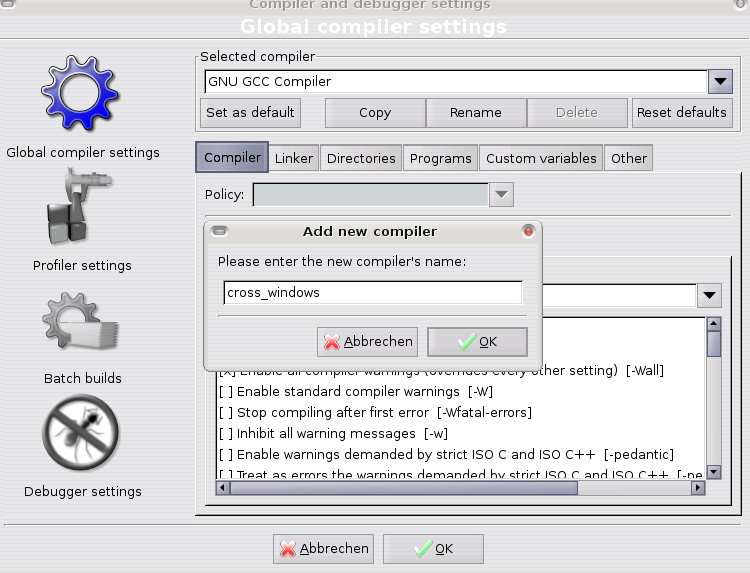The image size is (750, 573).
Task: Click Set as default button
Action: point(250,113)
